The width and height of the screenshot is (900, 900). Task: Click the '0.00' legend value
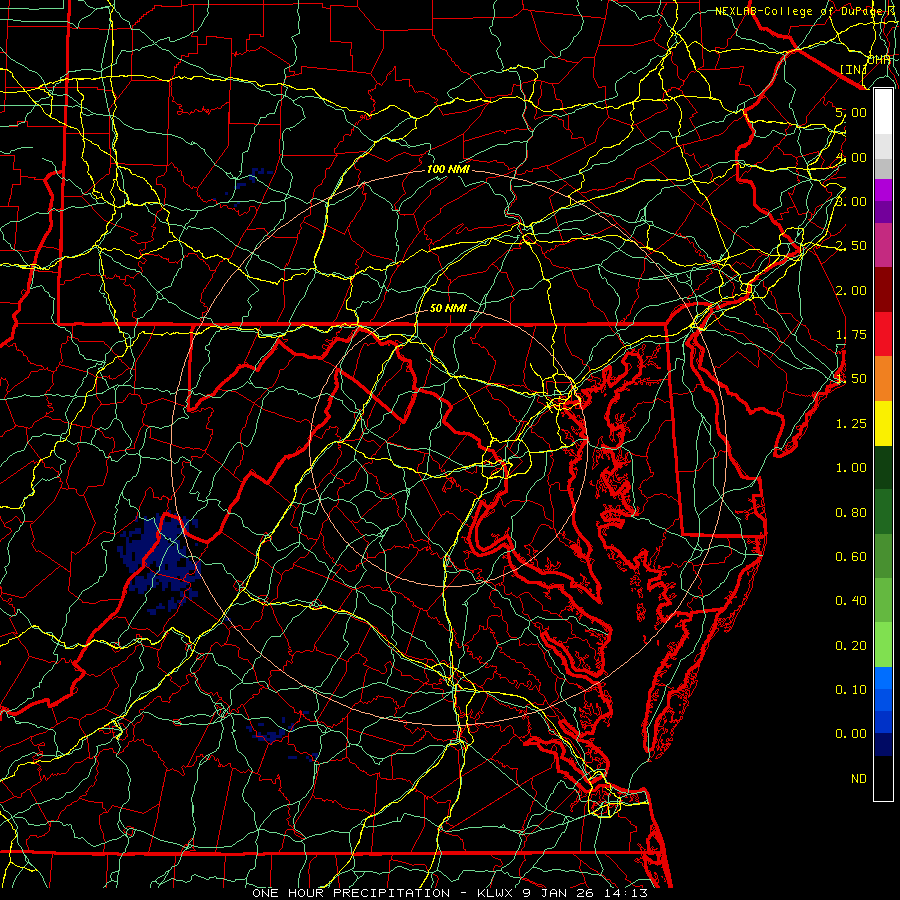[851, 734]
